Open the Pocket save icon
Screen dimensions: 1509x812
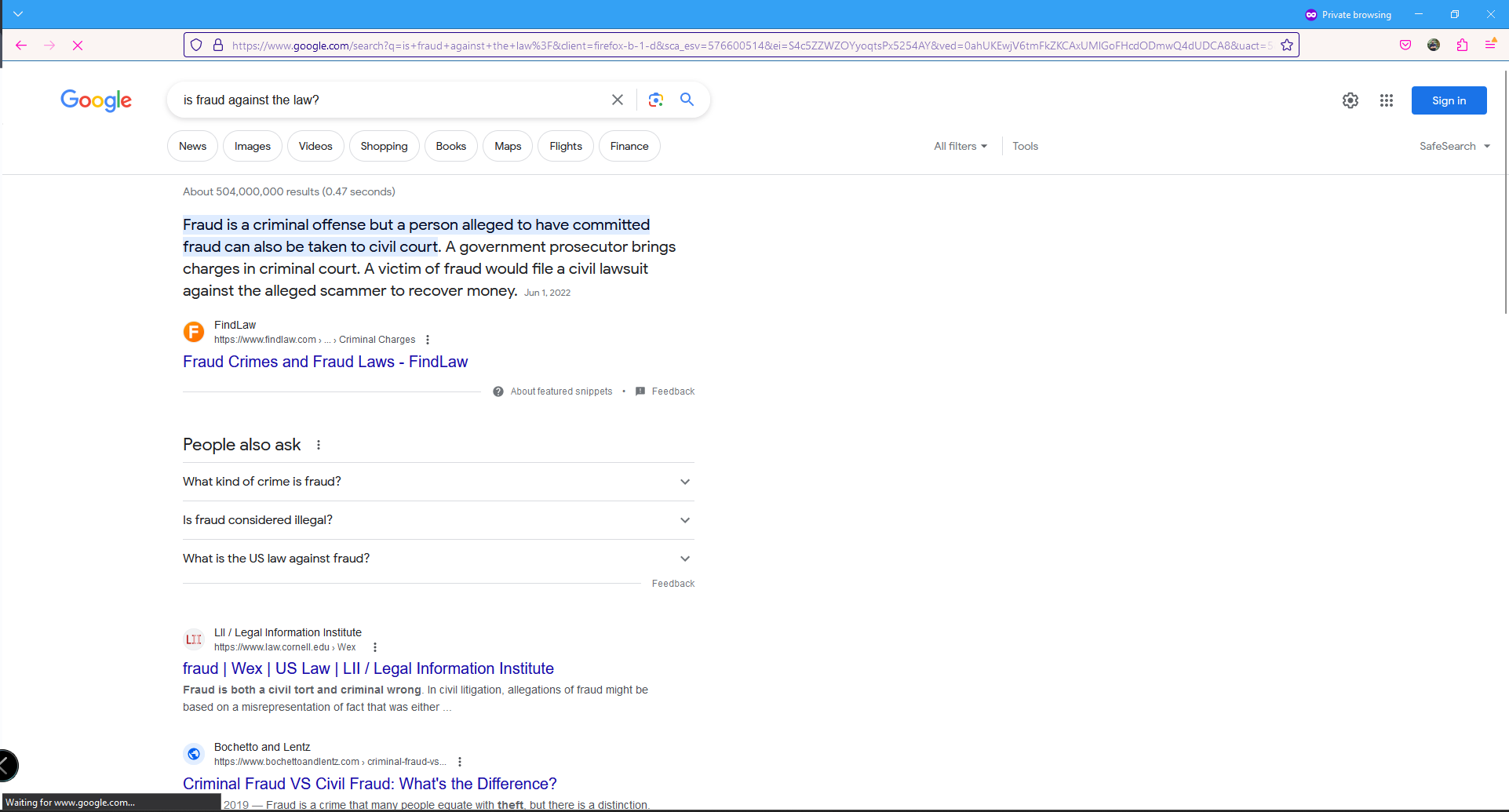[1405, 46]
